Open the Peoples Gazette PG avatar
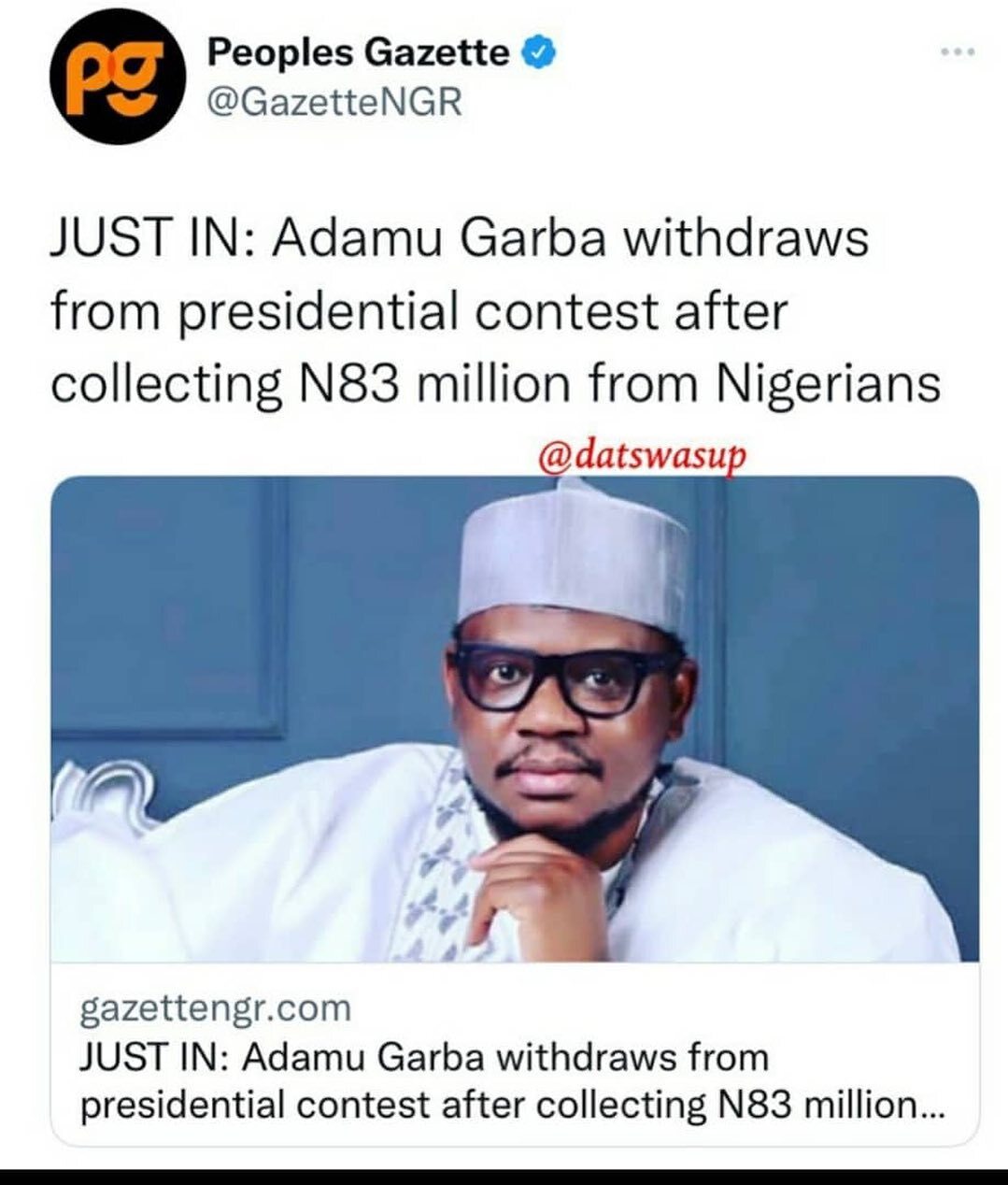Screen dimensions: 1008x1185 [117, 78]
